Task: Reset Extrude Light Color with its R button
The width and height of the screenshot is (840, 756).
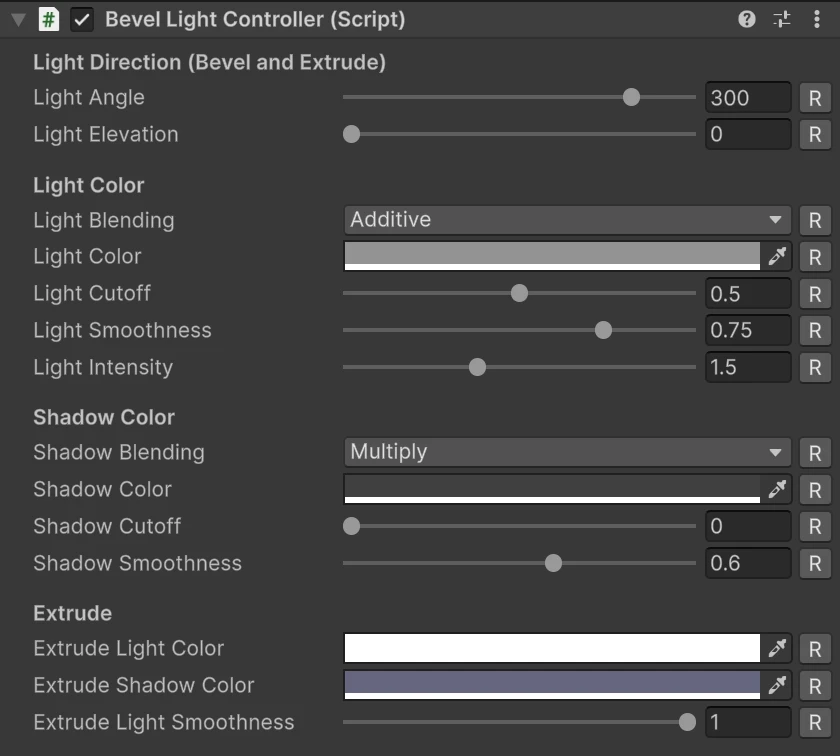Action: coord(815,649)
